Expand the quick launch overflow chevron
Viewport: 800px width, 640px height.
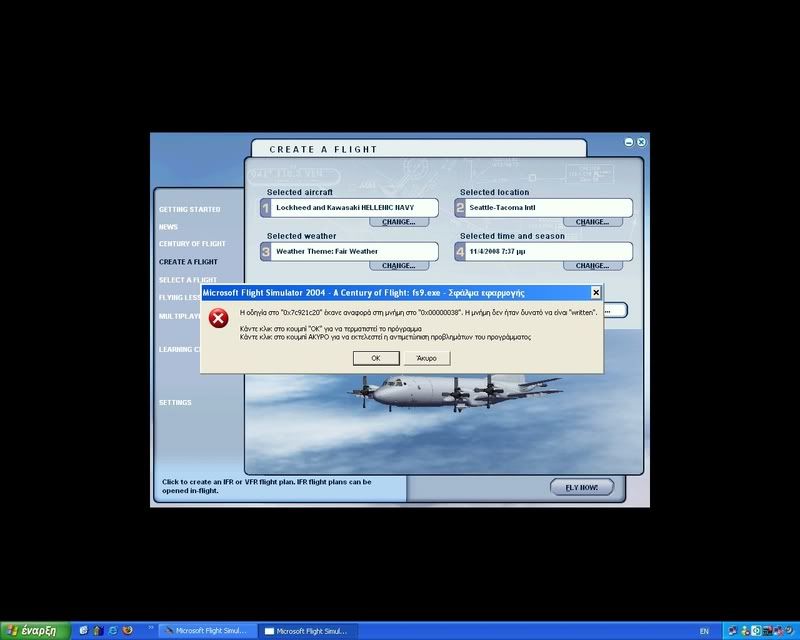[151, 627]
